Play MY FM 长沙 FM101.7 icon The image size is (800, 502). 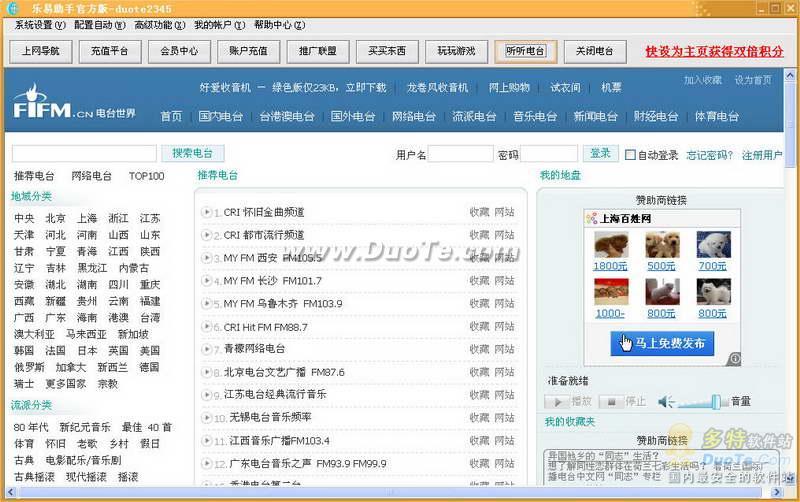207,281
